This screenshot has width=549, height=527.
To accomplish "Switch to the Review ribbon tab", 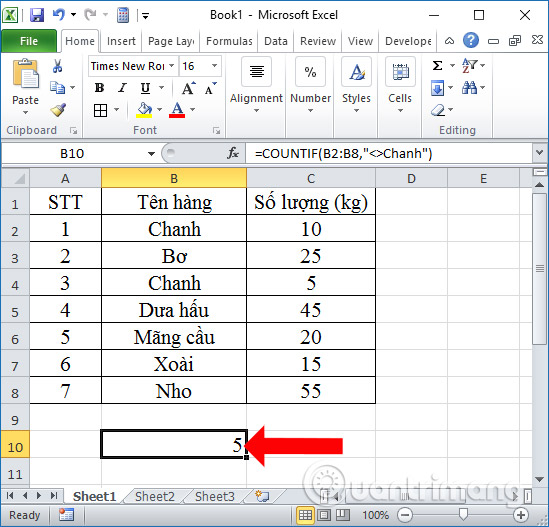I will point(318,41).
